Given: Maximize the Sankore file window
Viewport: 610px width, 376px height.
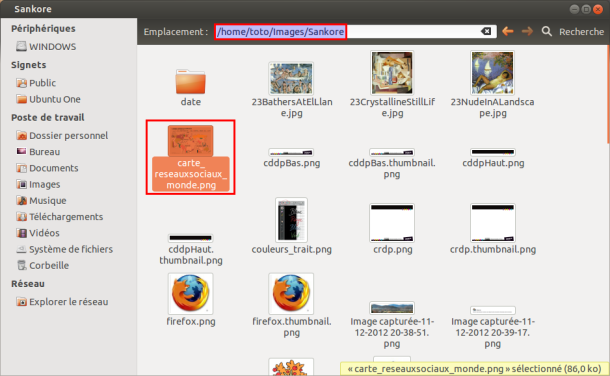Looking at the screenshot, I should pos(586,9).
